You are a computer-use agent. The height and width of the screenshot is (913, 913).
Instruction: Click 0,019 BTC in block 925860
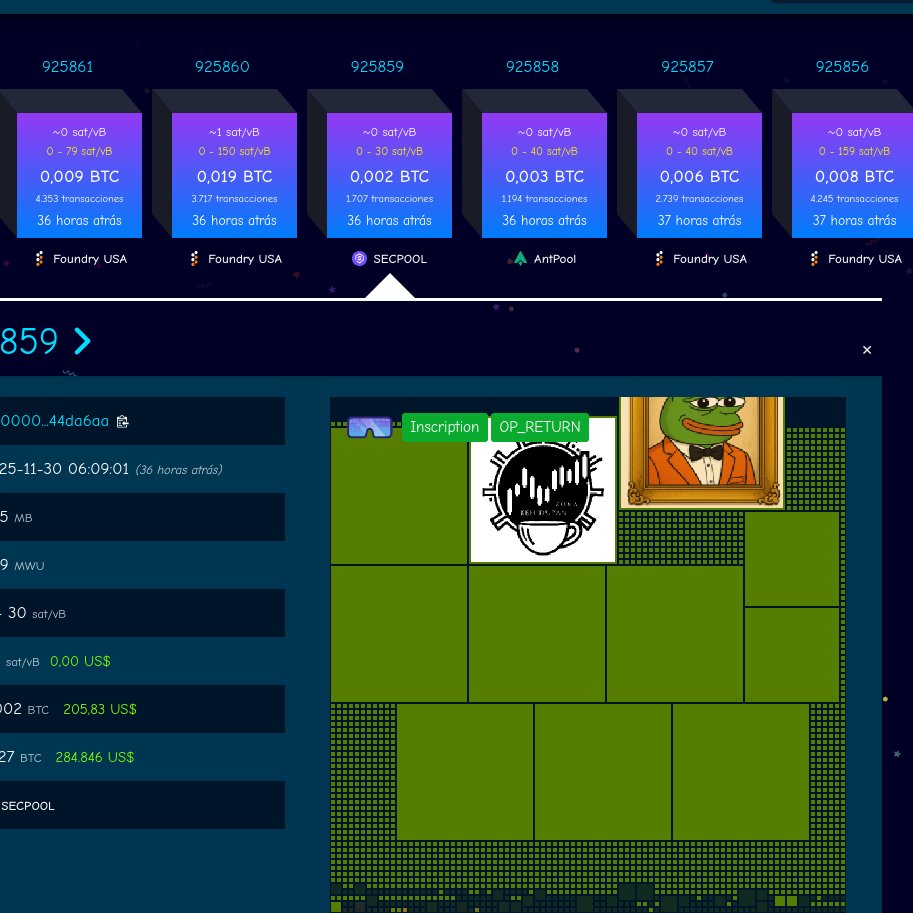(x=235, y=176)
